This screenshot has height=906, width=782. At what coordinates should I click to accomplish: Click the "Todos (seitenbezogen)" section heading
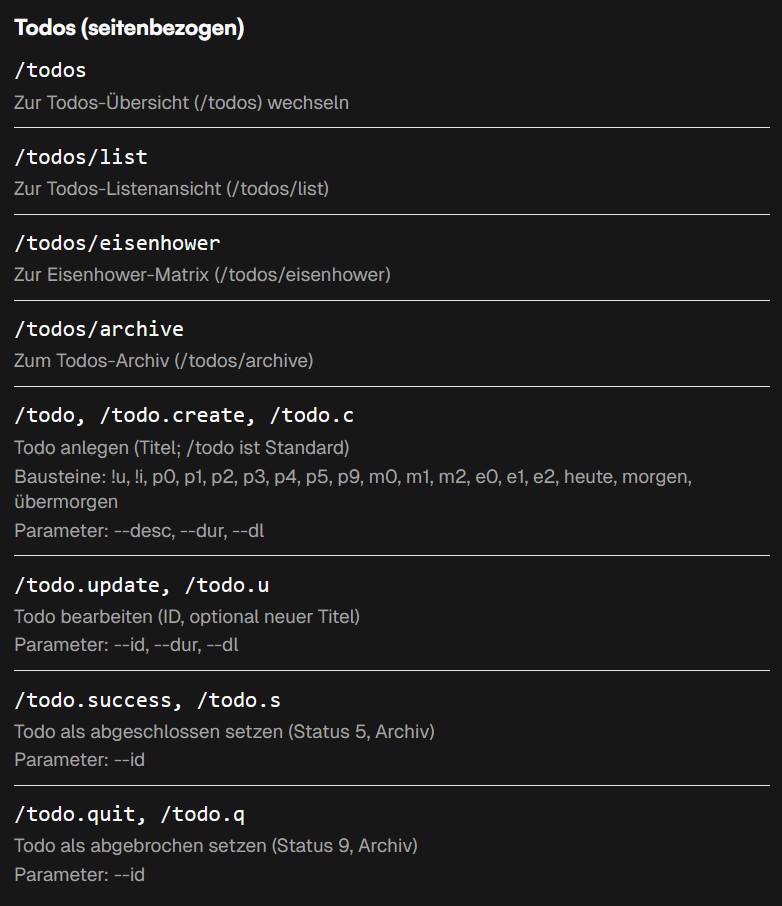[129, 28]
